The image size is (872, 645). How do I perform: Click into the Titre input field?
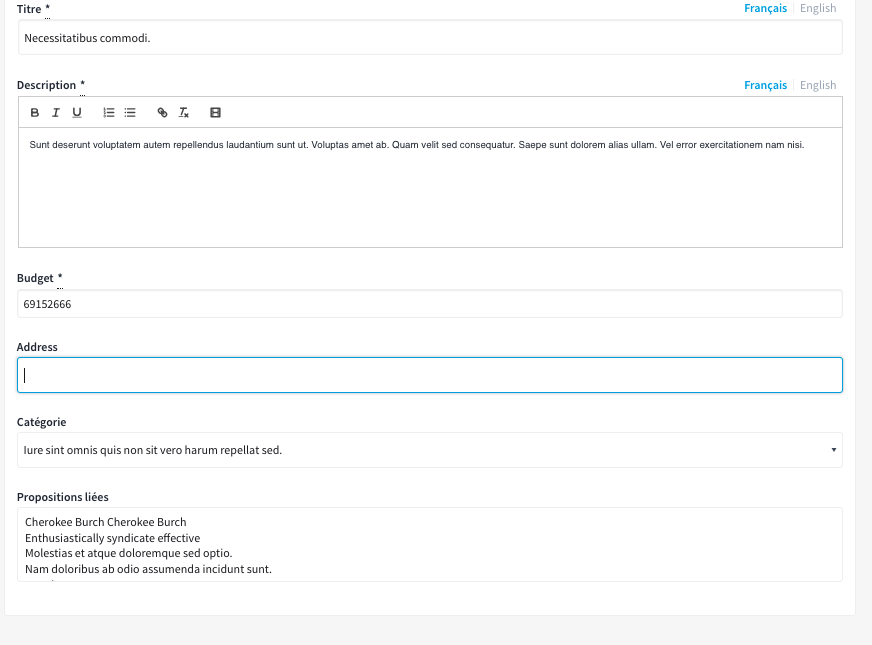[430, 38]
